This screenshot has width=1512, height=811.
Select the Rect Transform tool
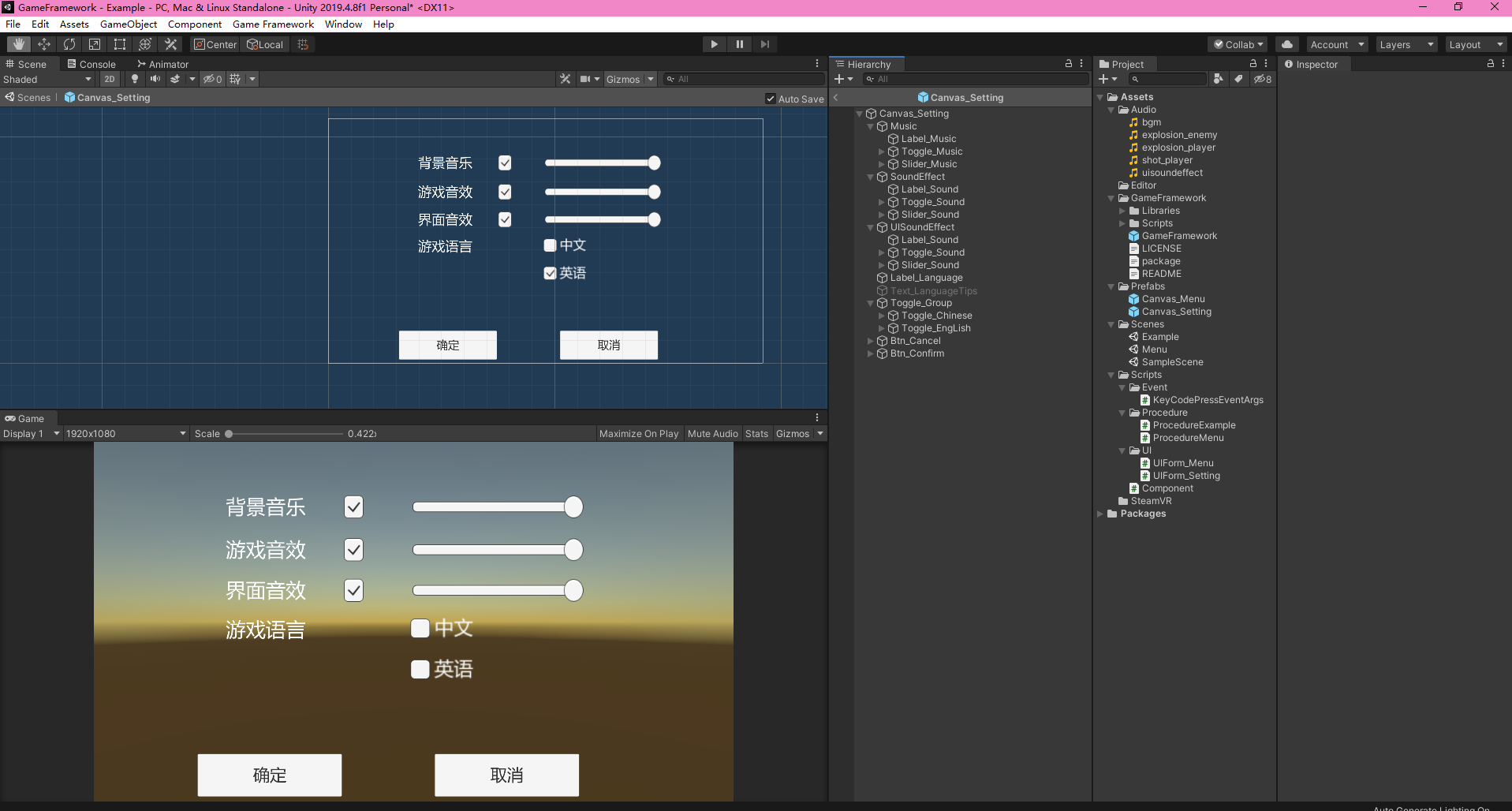click(x=119, y=43)
